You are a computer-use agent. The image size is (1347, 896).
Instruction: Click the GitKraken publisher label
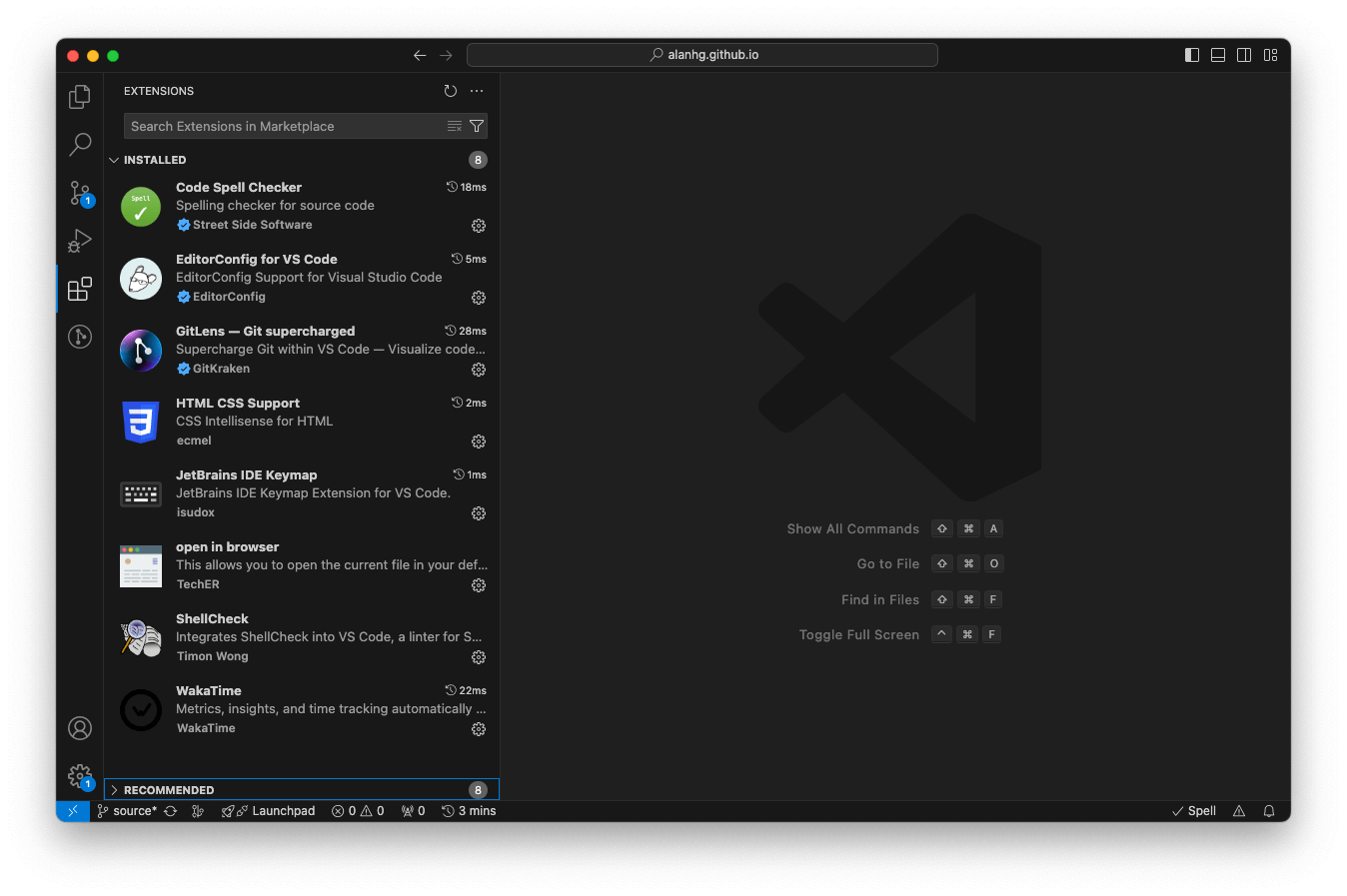(221, 369)
